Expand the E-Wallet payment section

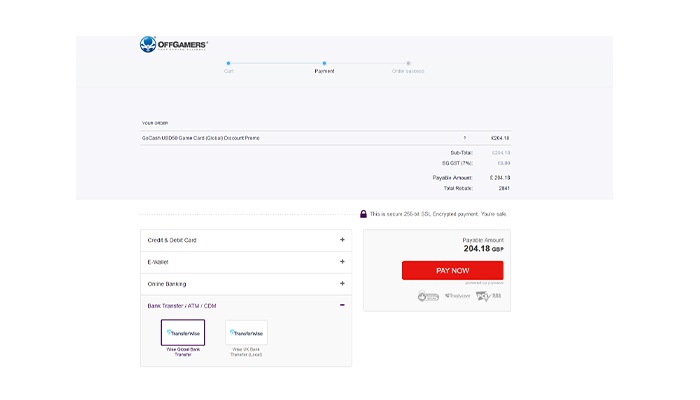(x=246, y=262)
